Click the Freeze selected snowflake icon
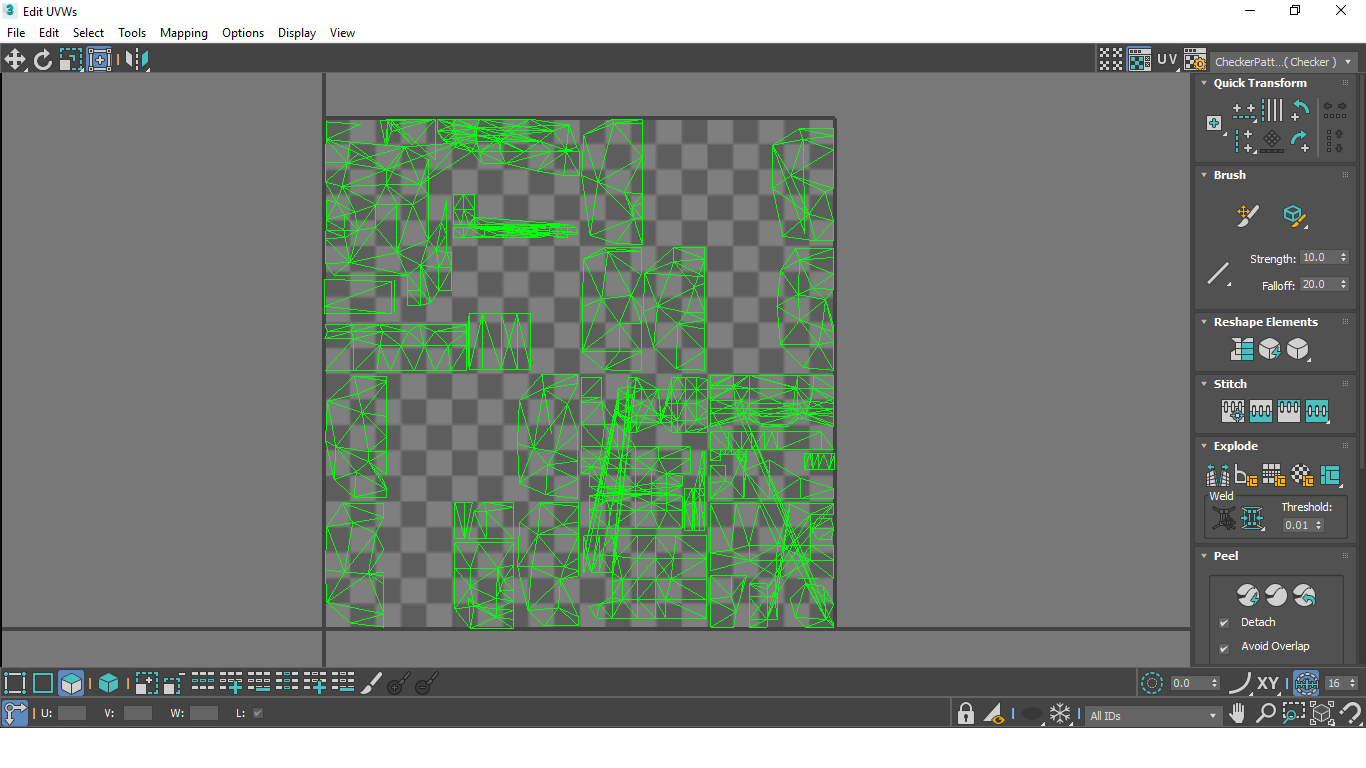The width and height of the screenshot is (1366, 768). [x=1060, y=714]
